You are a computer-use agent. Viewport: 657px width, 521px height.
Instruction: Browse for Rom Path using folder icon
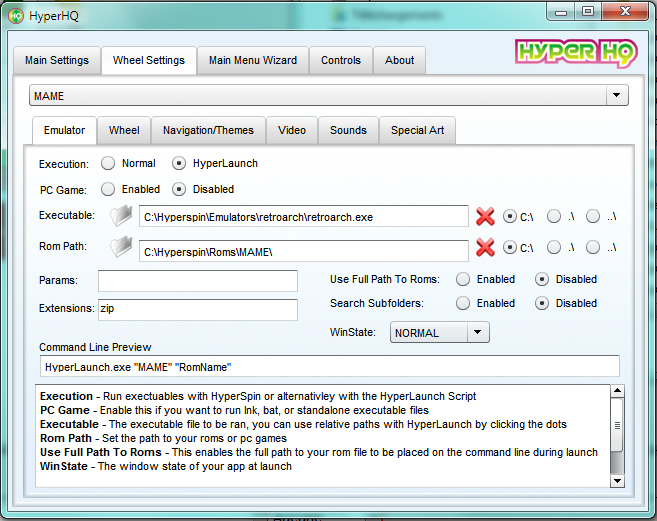[x=121, y=247]
